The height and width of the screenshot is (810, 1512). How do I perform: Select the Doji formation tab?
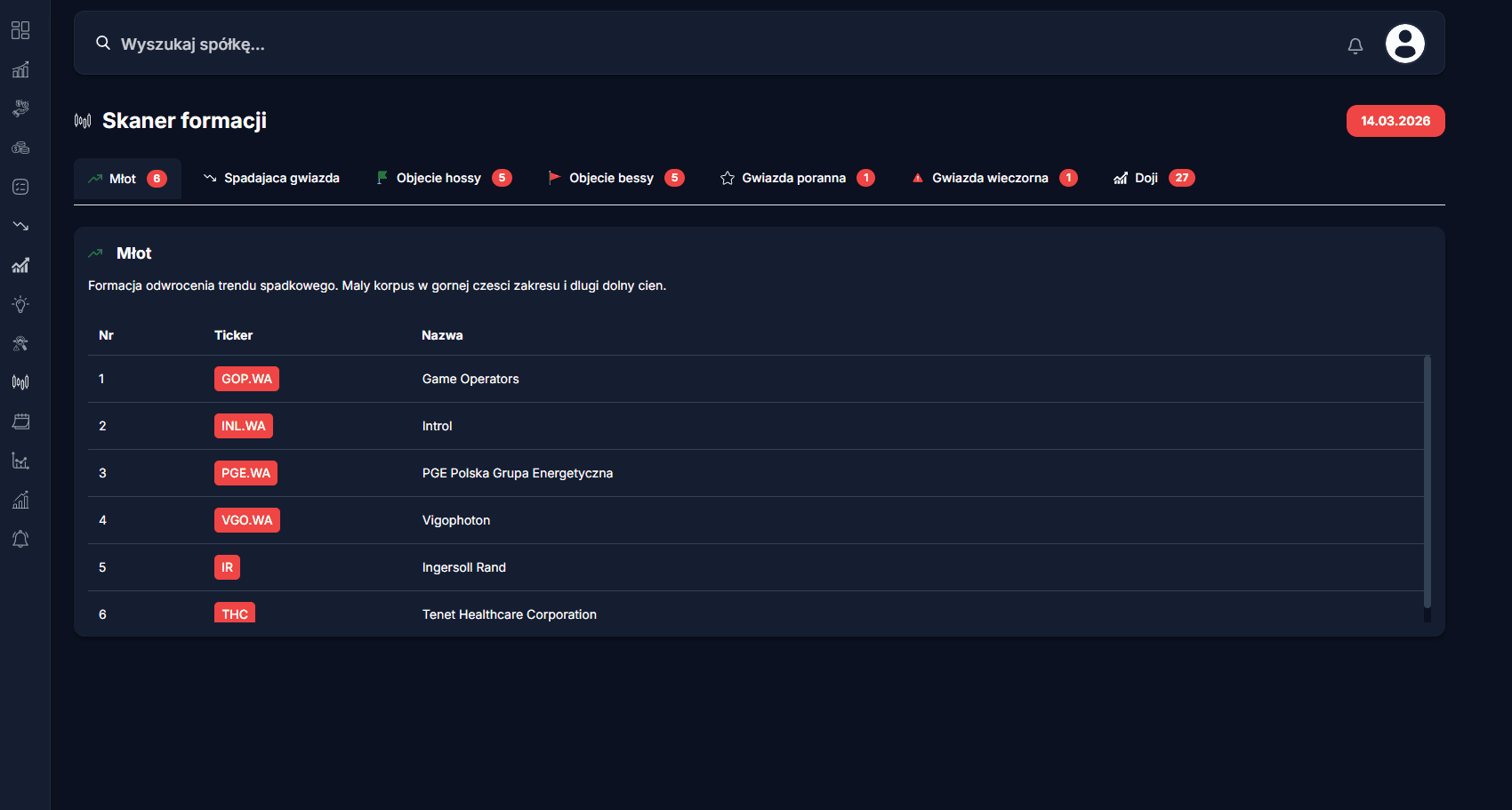click(x=1153, y=178)
